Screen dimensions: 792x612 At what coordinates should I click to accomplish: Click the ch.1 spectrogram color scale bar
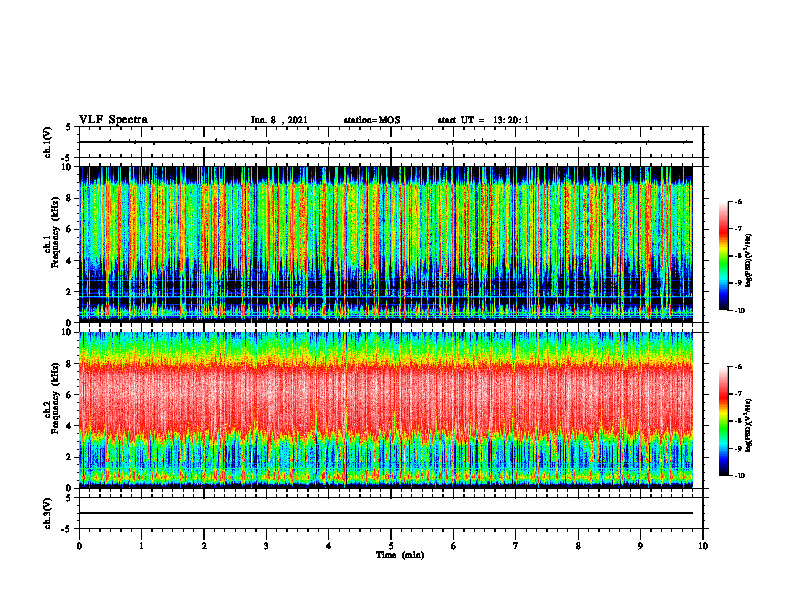723,256
